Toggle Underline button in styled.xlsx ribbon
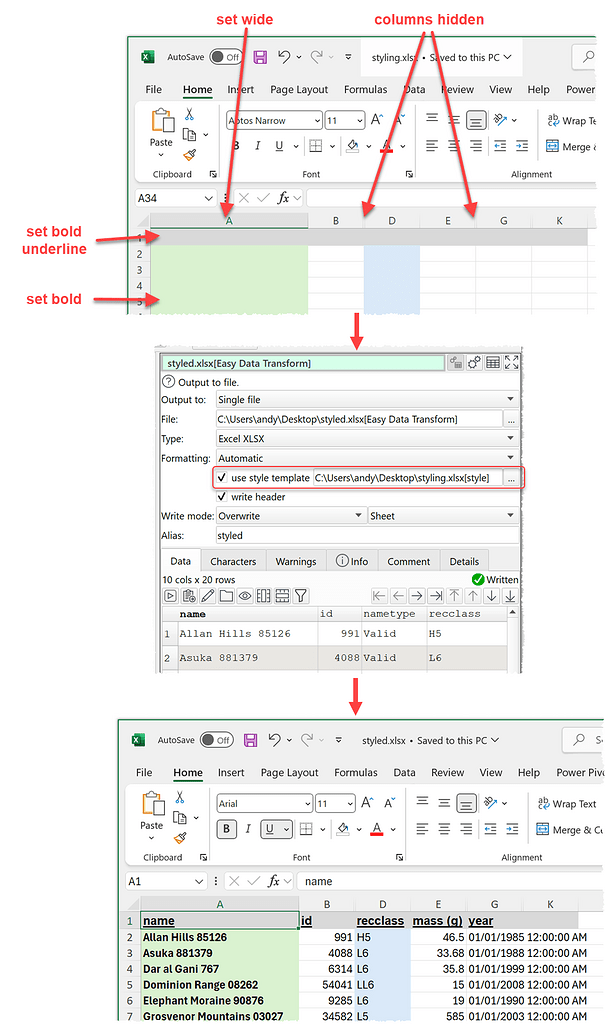The height and width of the screenshot is (1024, 605). (269, 829)
